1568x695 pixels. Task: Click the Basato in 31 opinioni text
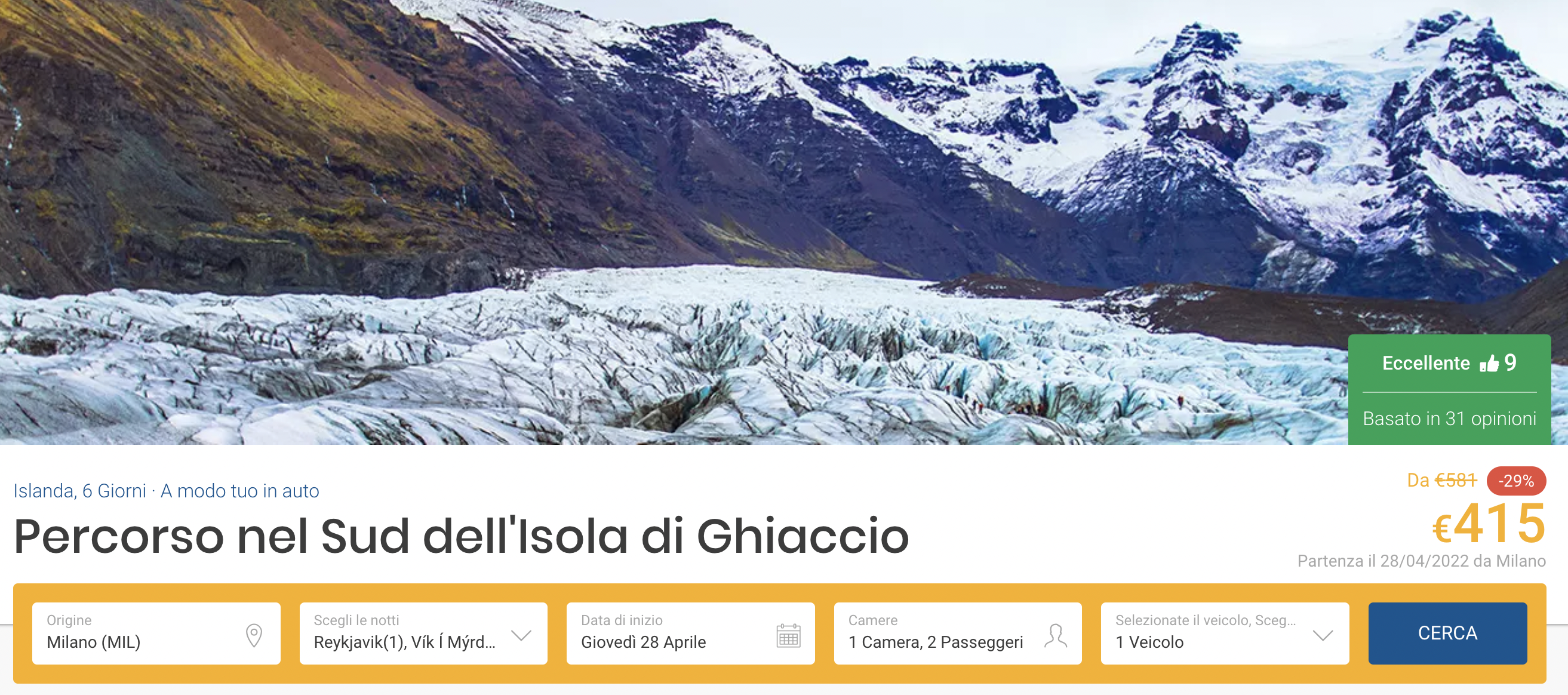[x=1449, y=419]
